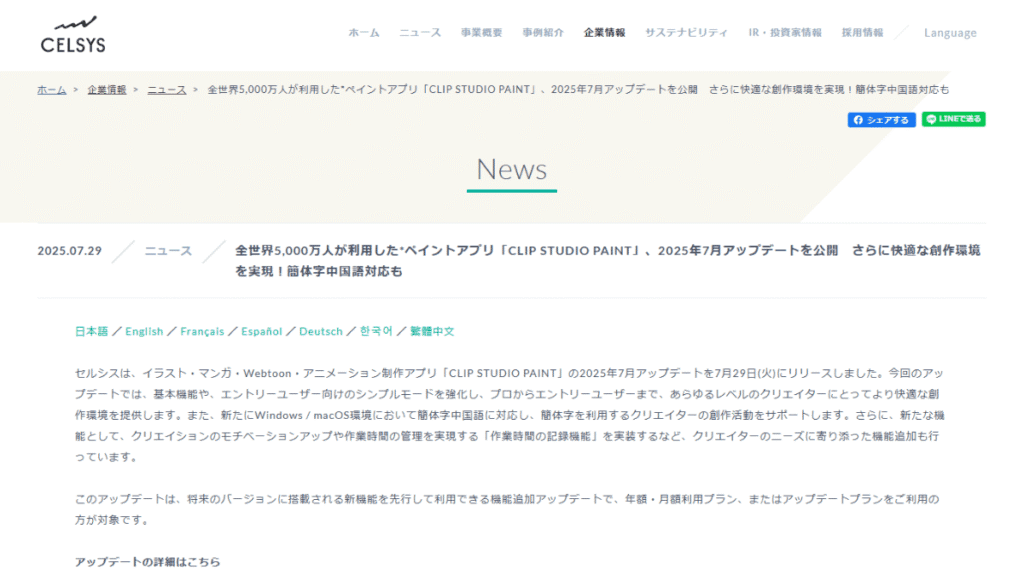Switch article language to English
Image resolution: width=1024 pixels, height=575 pixels.
[144, 331]
